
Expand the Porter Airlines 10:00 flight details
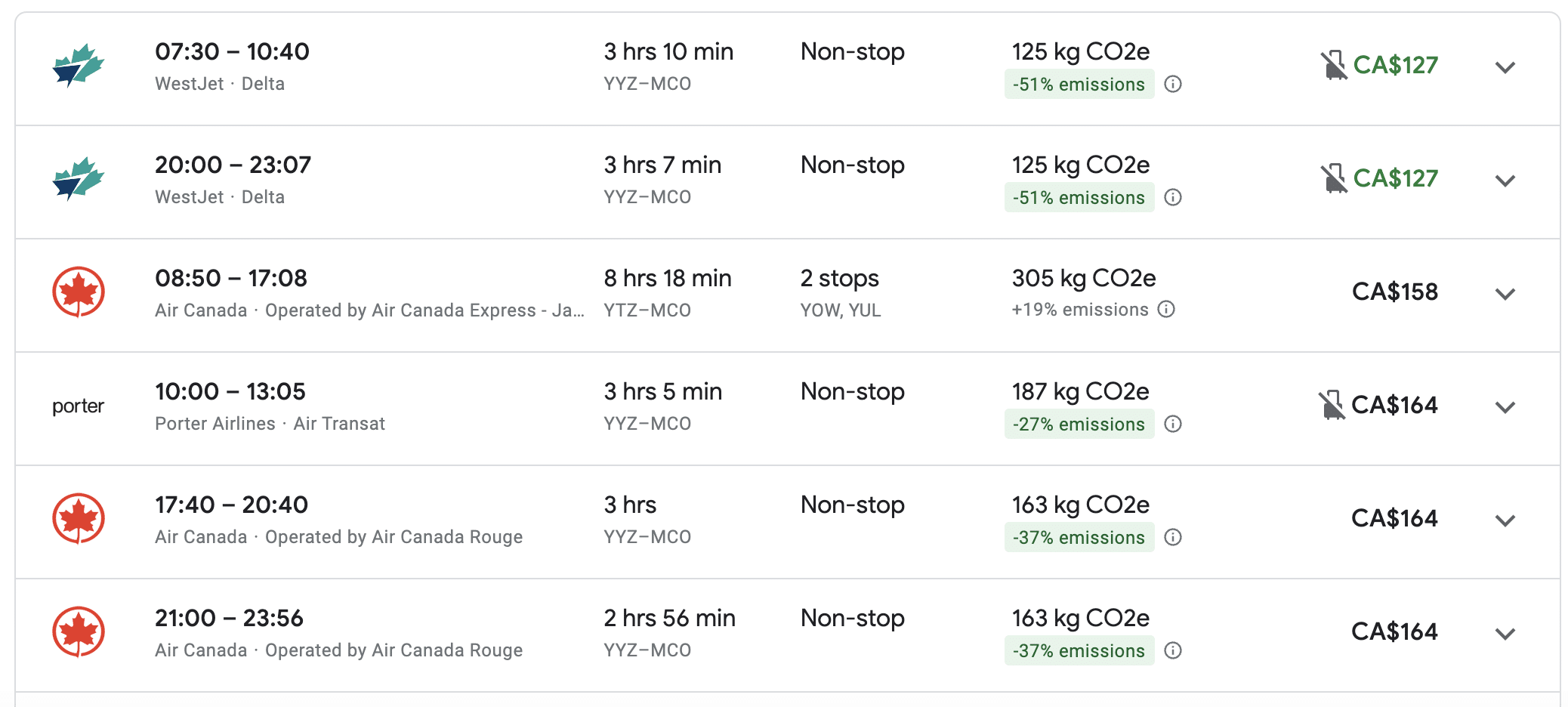pos(1505,407)
